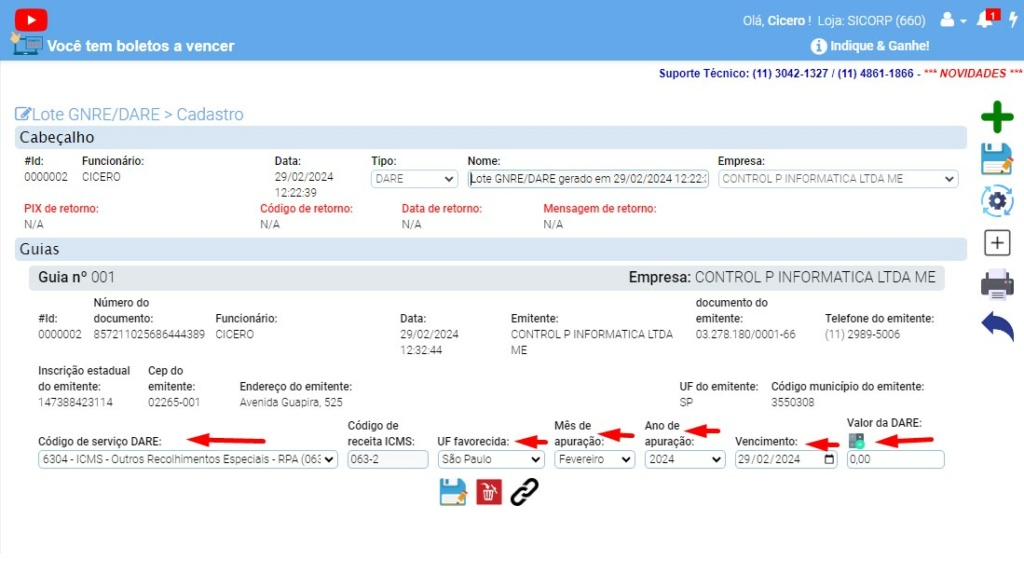This screenshot has height=574, width=1024.
Task: Click the Valor da DARE amount field
Action: point(895,460)
